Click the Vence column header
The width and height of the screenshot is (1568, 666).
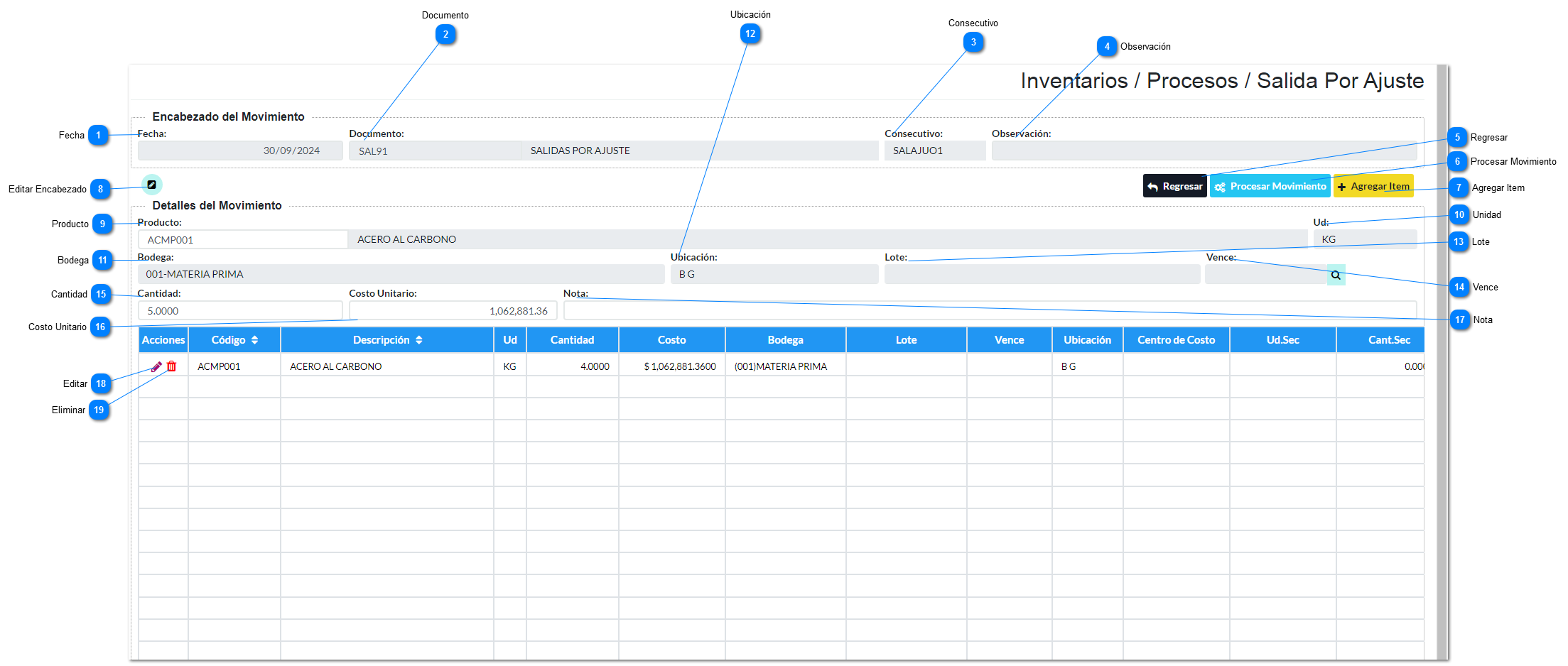coord(1010,340)
